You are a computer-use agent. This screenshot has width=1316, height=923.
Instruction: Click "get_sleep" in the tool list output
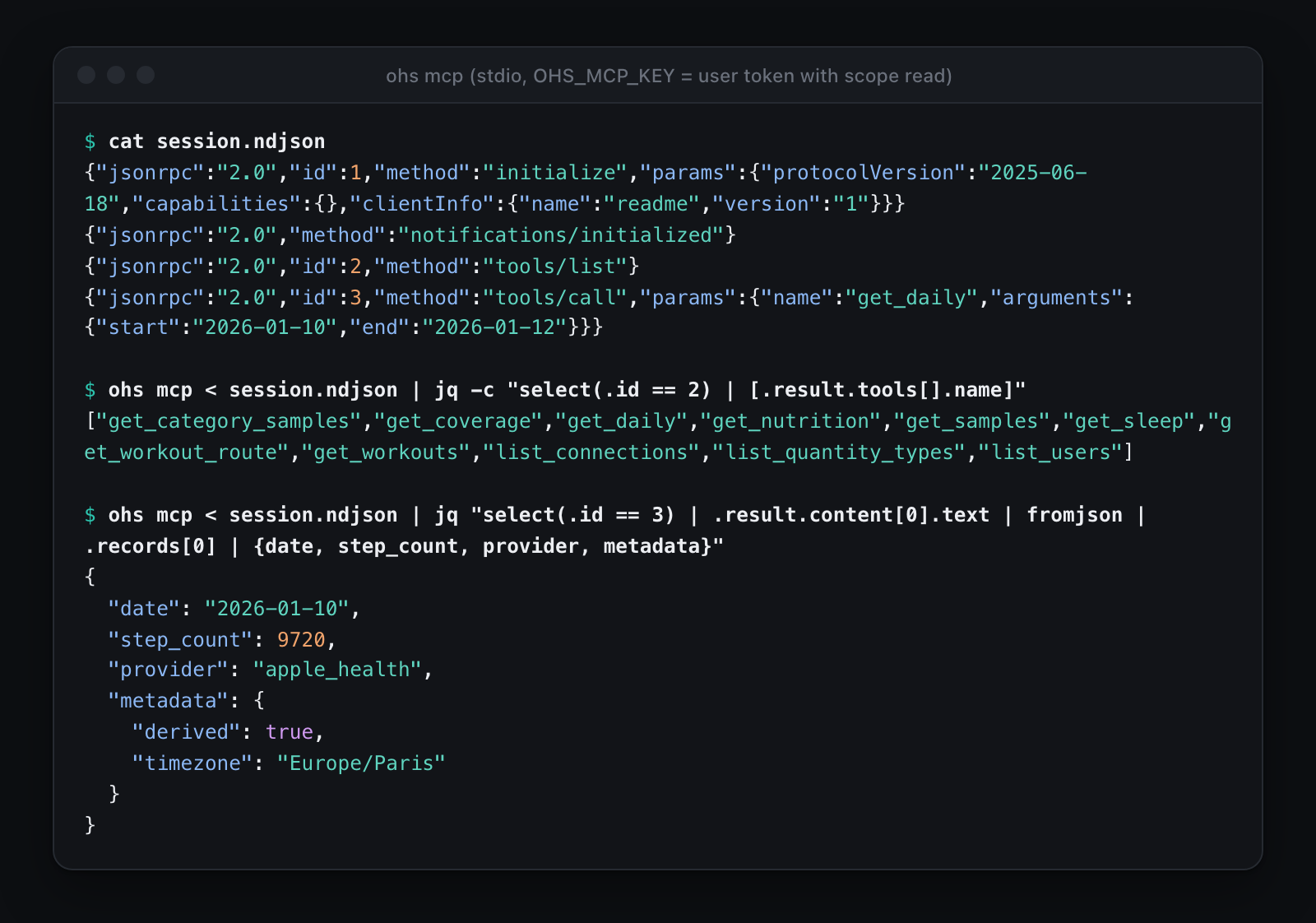tap(1128, 421)
